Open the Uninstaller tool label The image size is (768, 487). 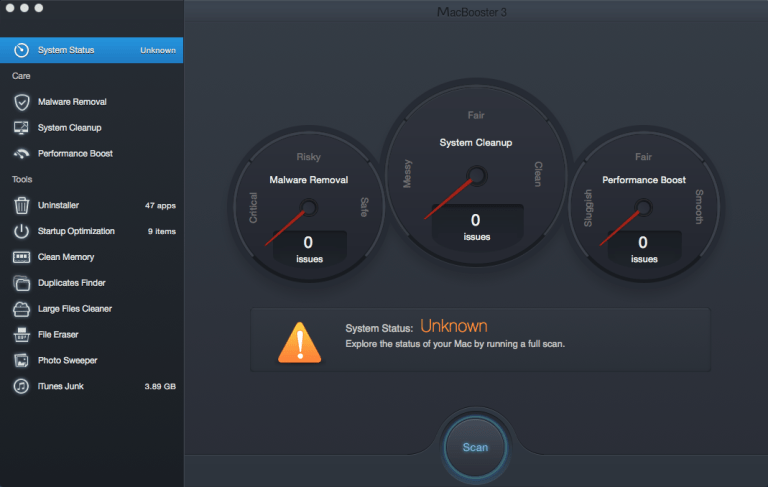pyautogui.click(x=58, y=205)
